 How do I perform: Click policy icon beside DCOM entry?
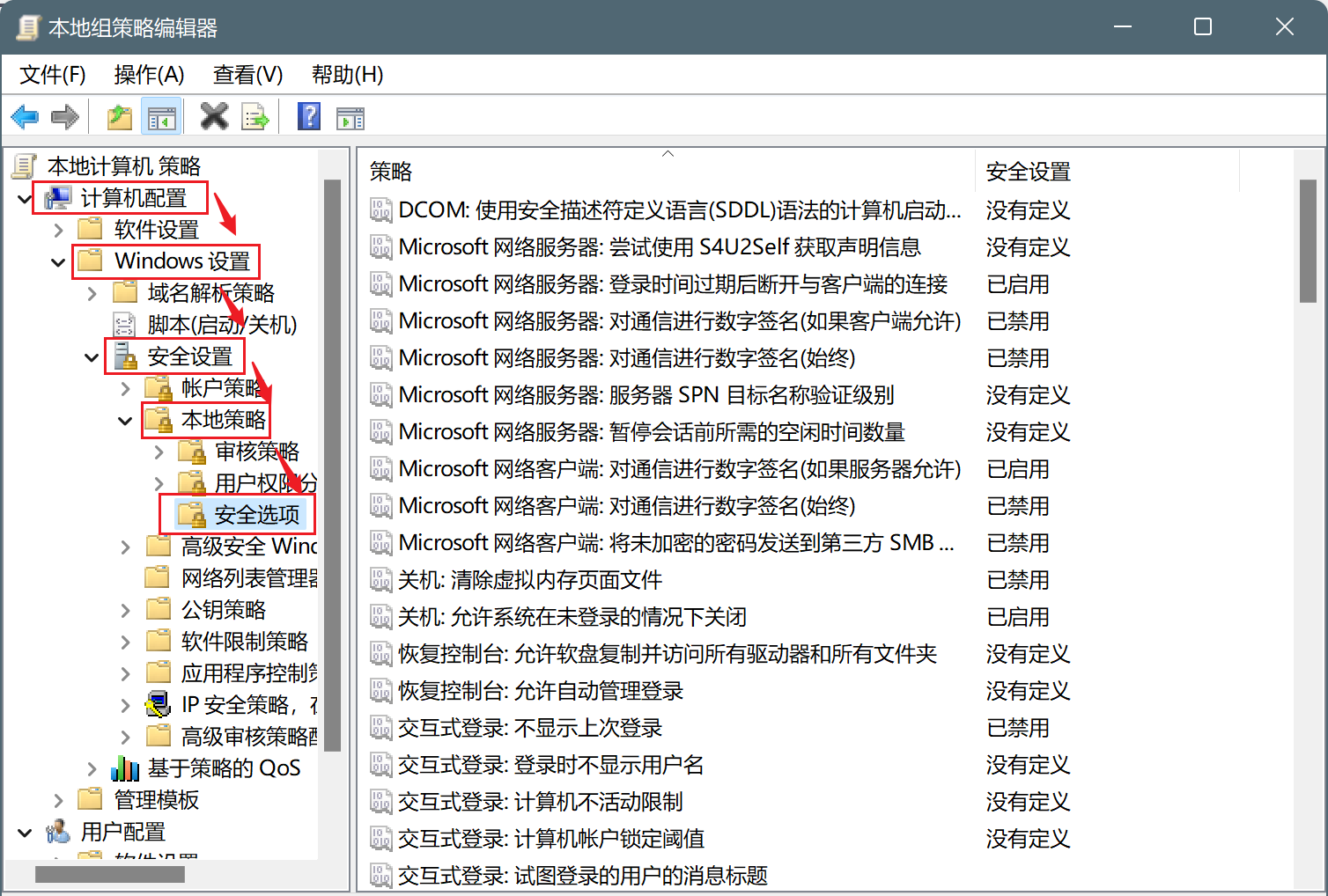pos(380,209)
